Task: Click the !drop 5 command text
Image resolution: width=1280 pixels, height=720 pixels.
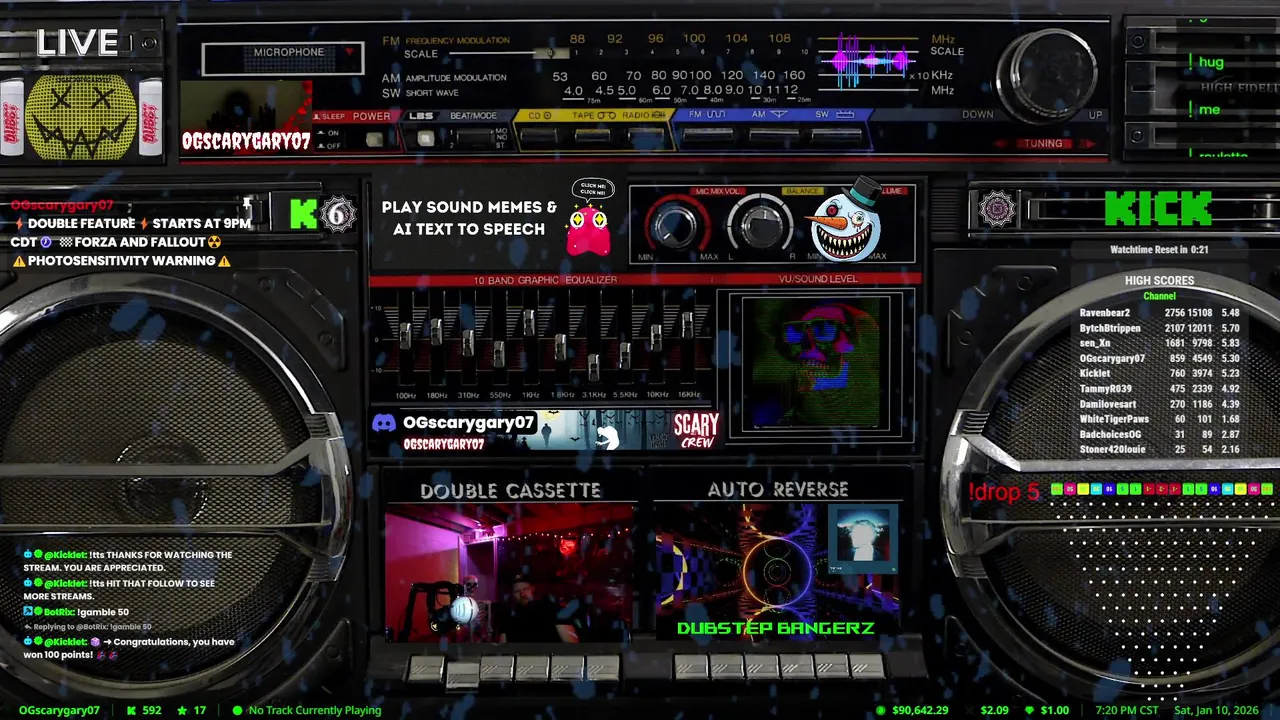Action: (x=1004, y=492)
